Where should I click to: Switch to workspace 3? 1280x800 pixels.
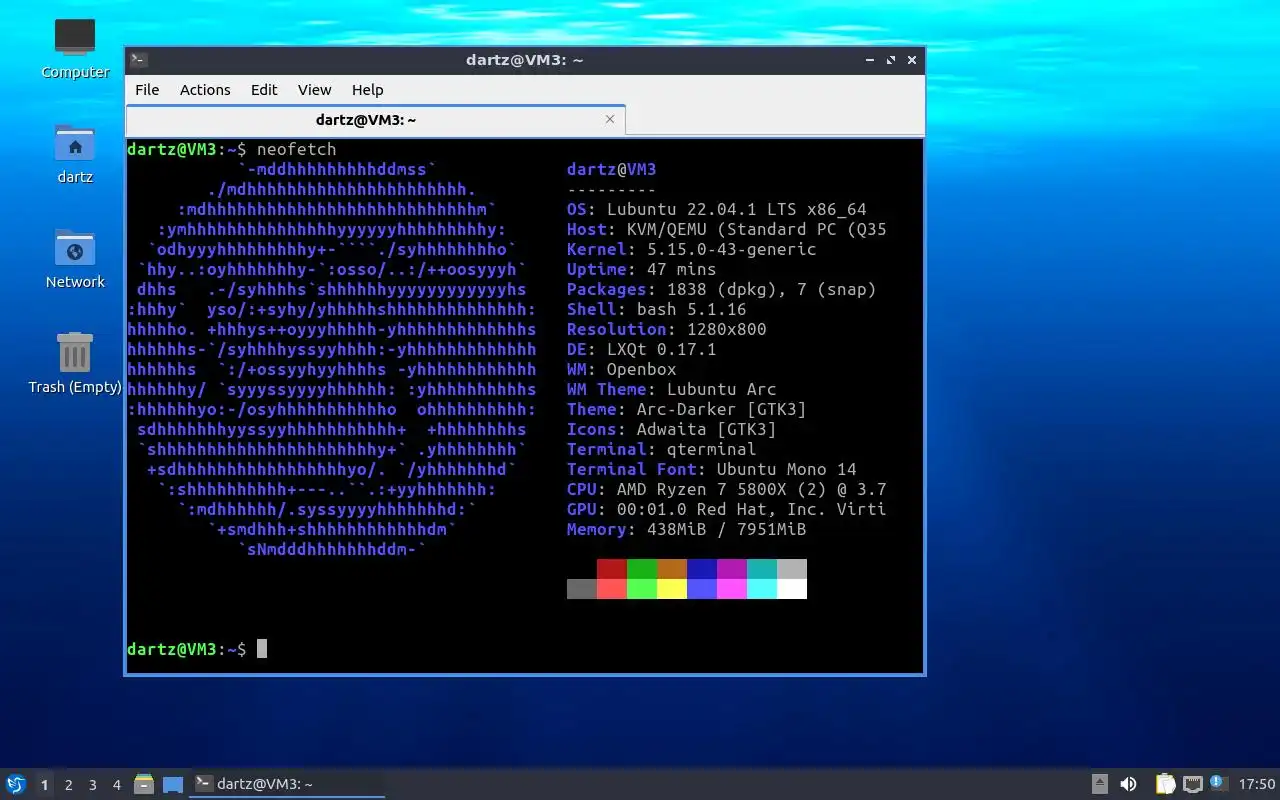(x=93, y=785)
